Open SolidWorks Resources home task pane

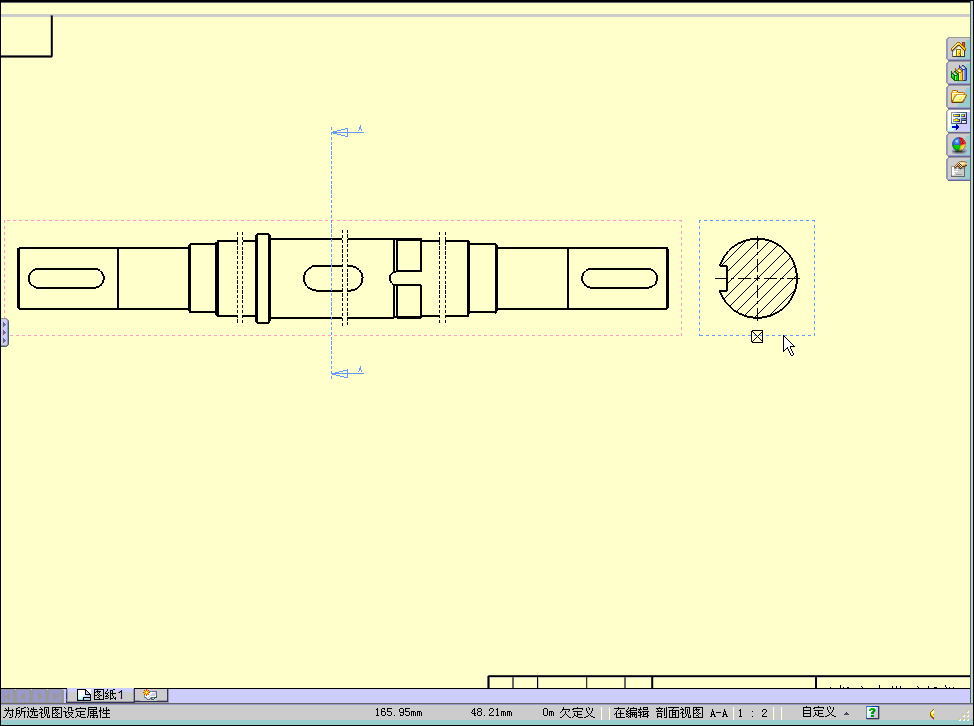click(958, 49)
